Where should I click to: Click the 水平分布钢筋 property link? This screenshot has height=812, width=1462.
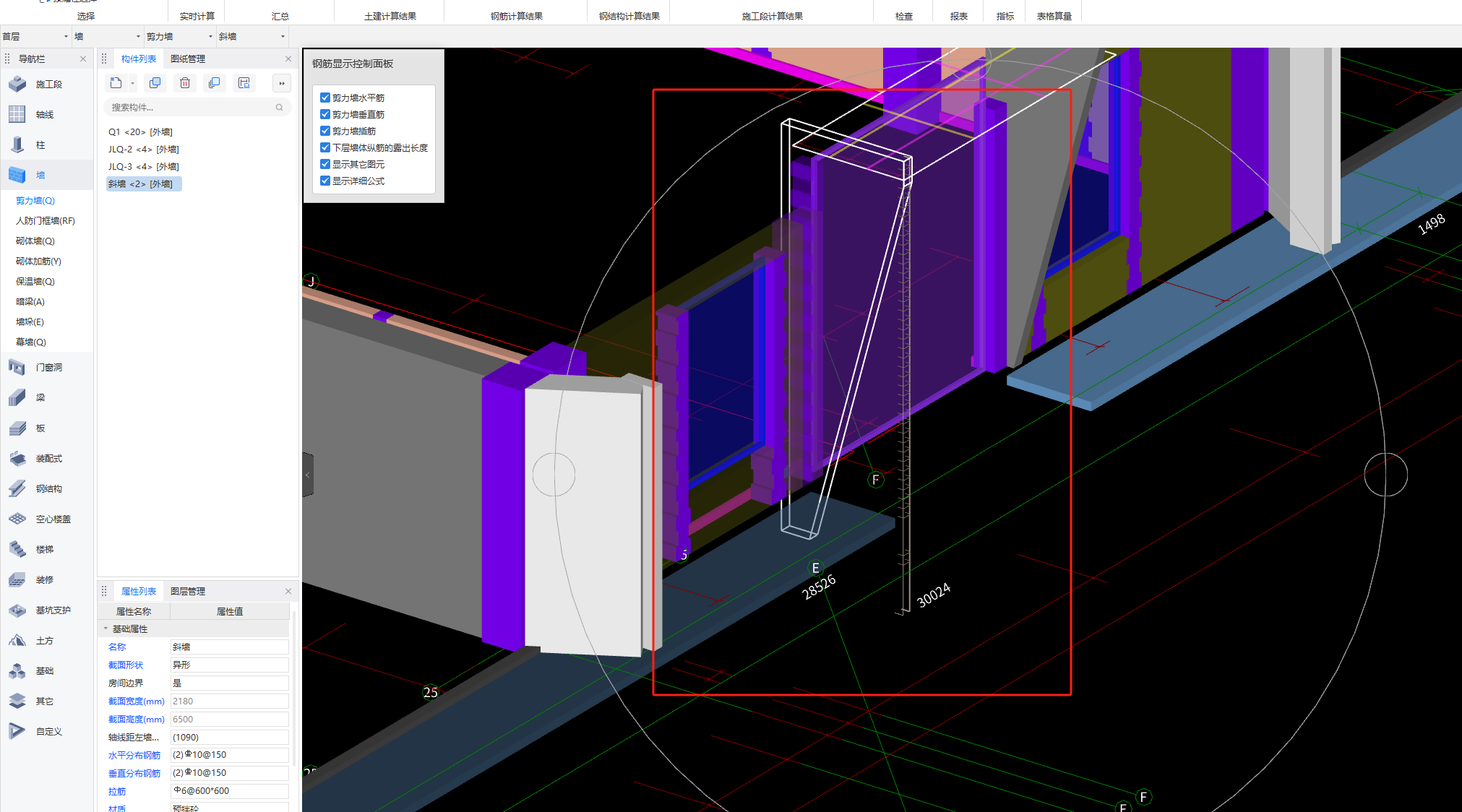pos(134,756)
